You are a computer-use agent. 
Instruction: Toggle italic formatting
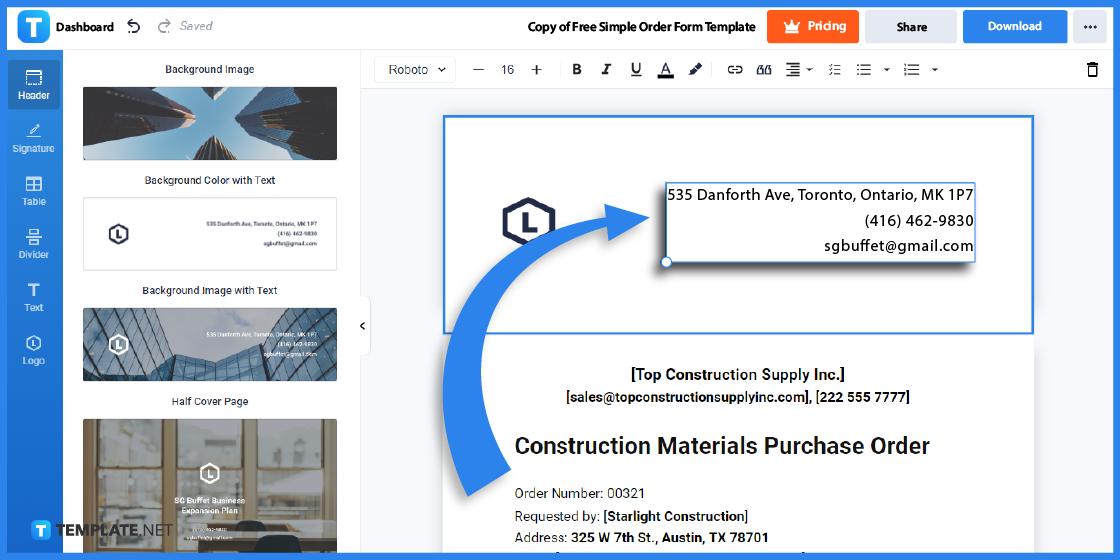click(606, 70)
